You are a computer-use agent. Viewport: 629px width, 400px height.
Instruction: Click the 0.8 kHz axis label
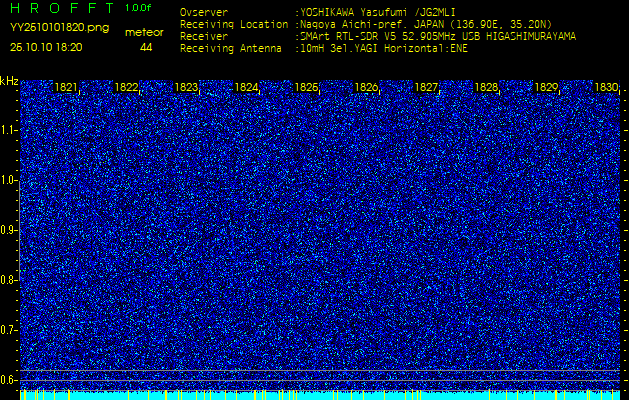point(8,280)
